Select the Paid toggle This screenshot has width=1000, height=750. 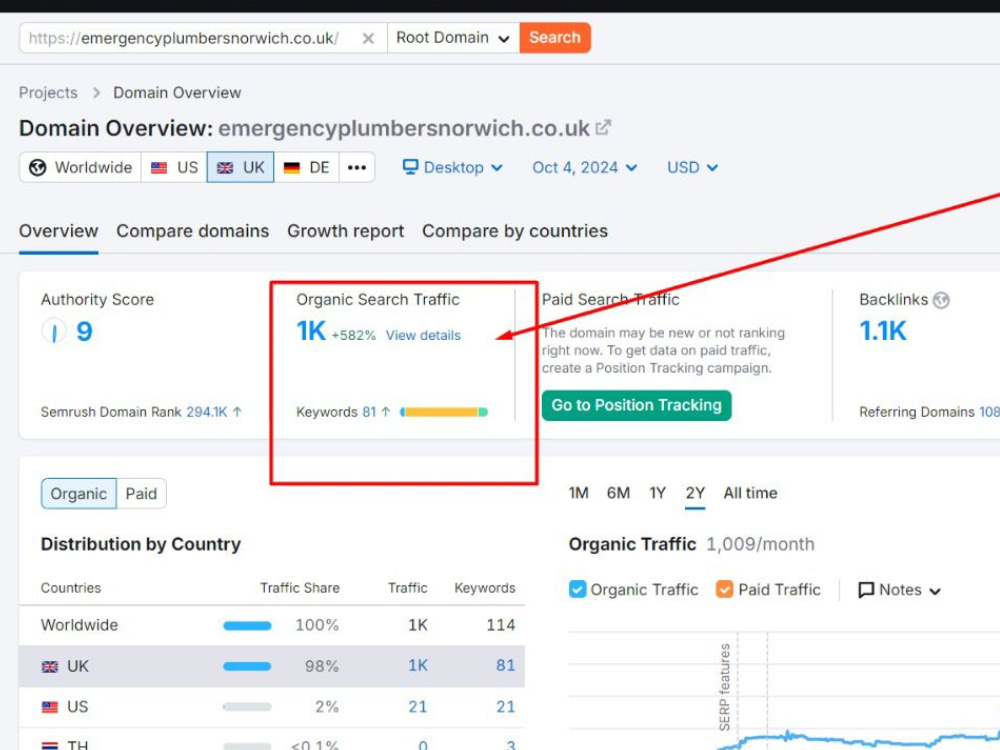coord(141,494)
